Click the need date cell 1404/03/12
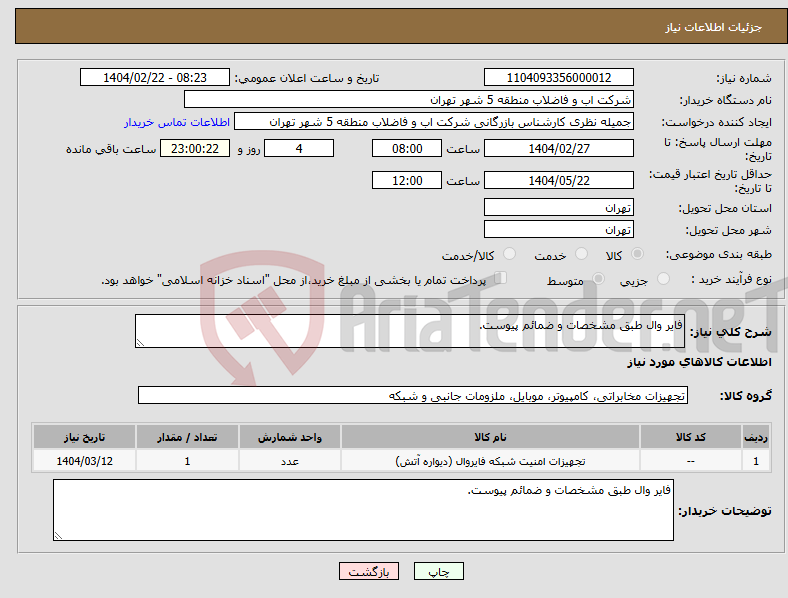Image resolution: width=788 pixels, height=598 pixels. coord(84,461)
